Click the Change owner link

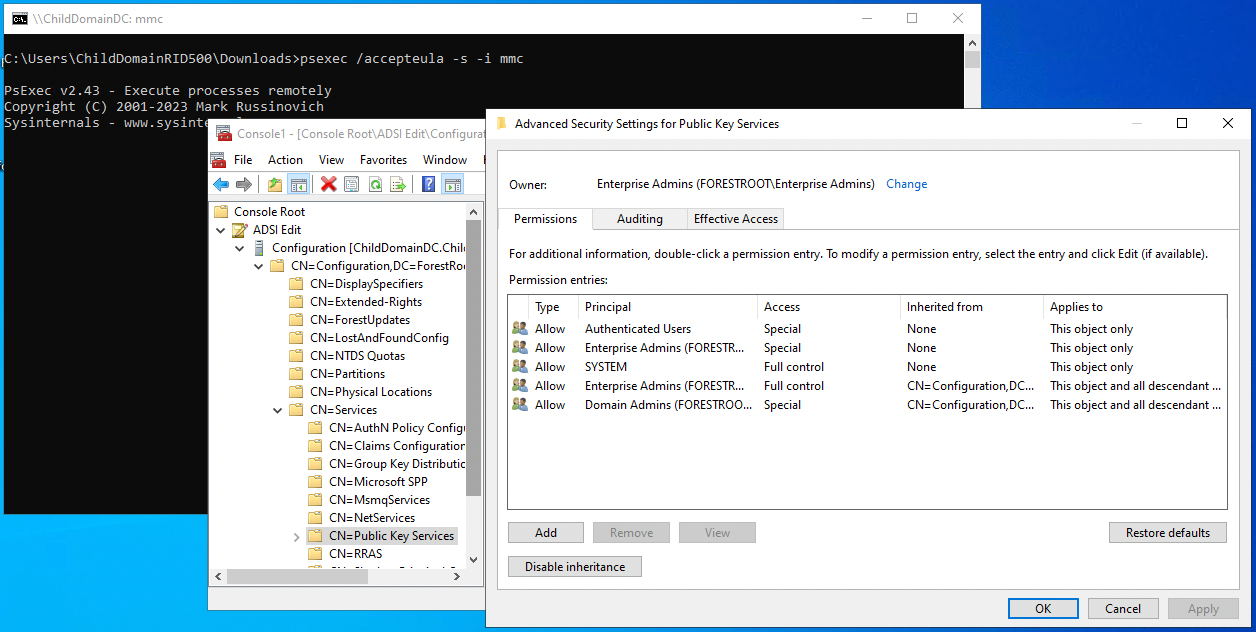[x=906, y=184]
